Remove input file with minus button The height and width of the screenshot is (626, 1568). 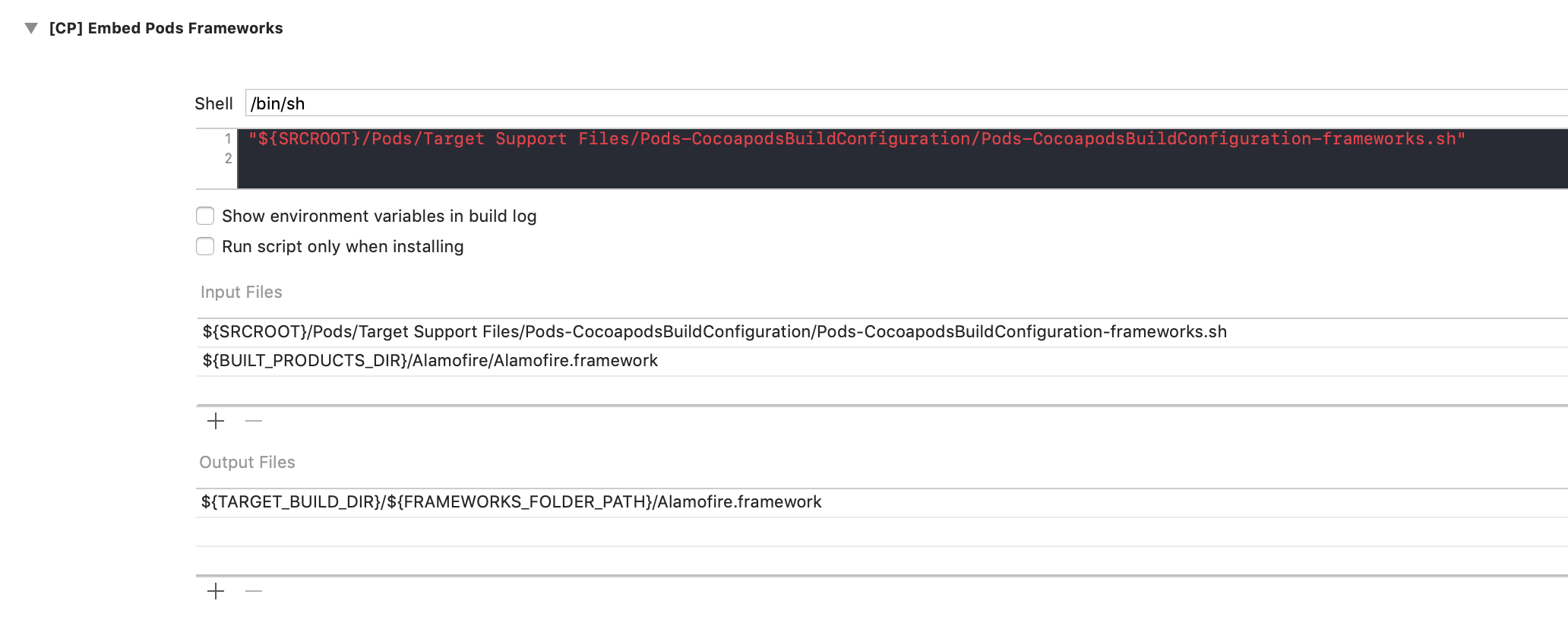[254, 421]
